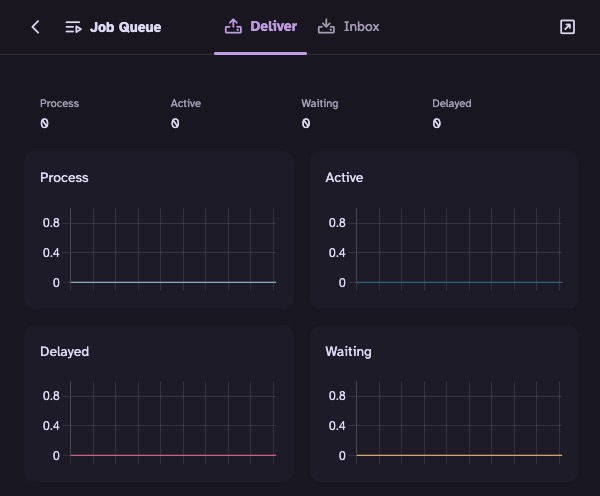Image resolution: width=600 pixels, height=496 pixels.
Task: Go back using the left chevron arrow
Action: pos(35,27)
